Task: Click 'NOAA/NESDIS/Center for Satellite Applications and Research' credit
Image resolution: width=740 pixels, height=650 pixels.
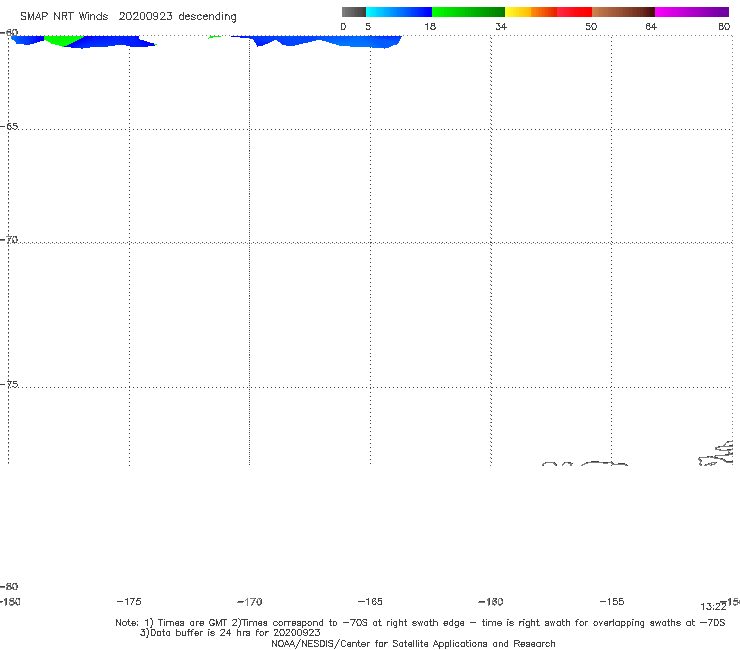Action: coord(413,644)
